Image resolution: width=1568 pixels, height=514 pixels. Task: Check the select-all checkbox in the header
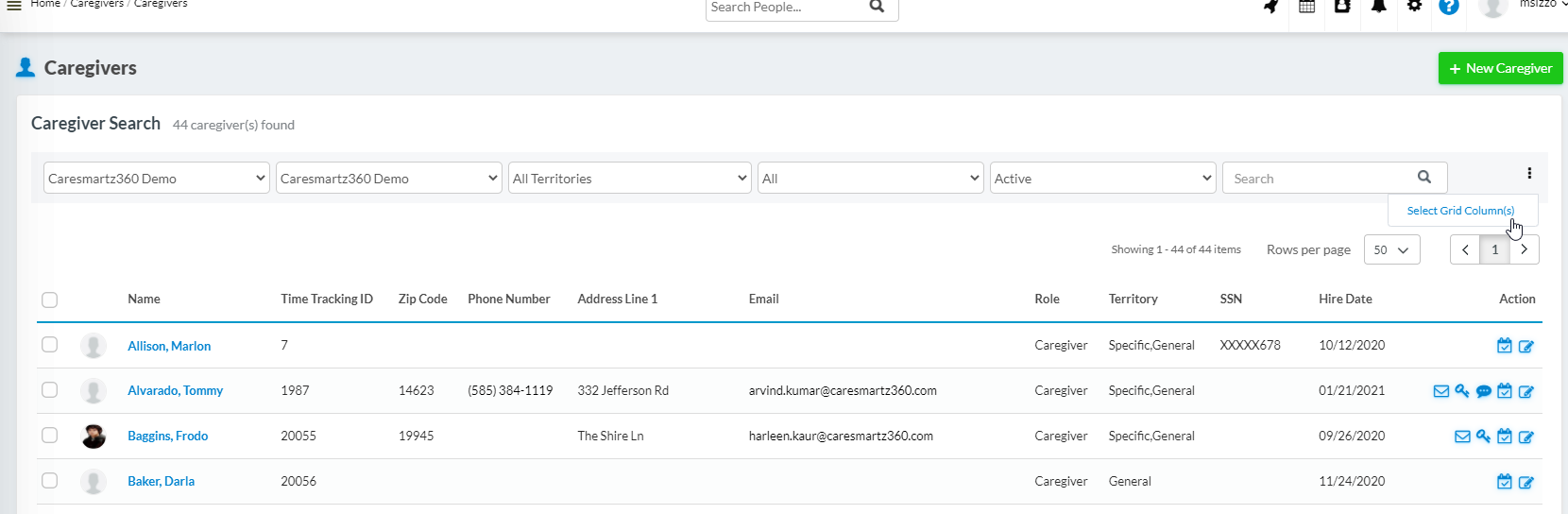[50, 300]
